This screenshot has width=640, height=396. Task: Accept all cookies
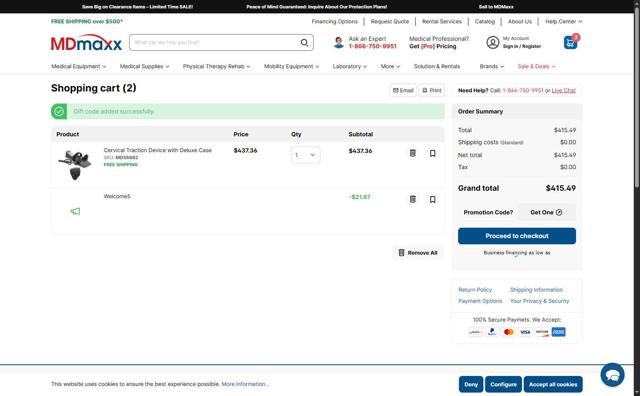[x=553, y=384]
